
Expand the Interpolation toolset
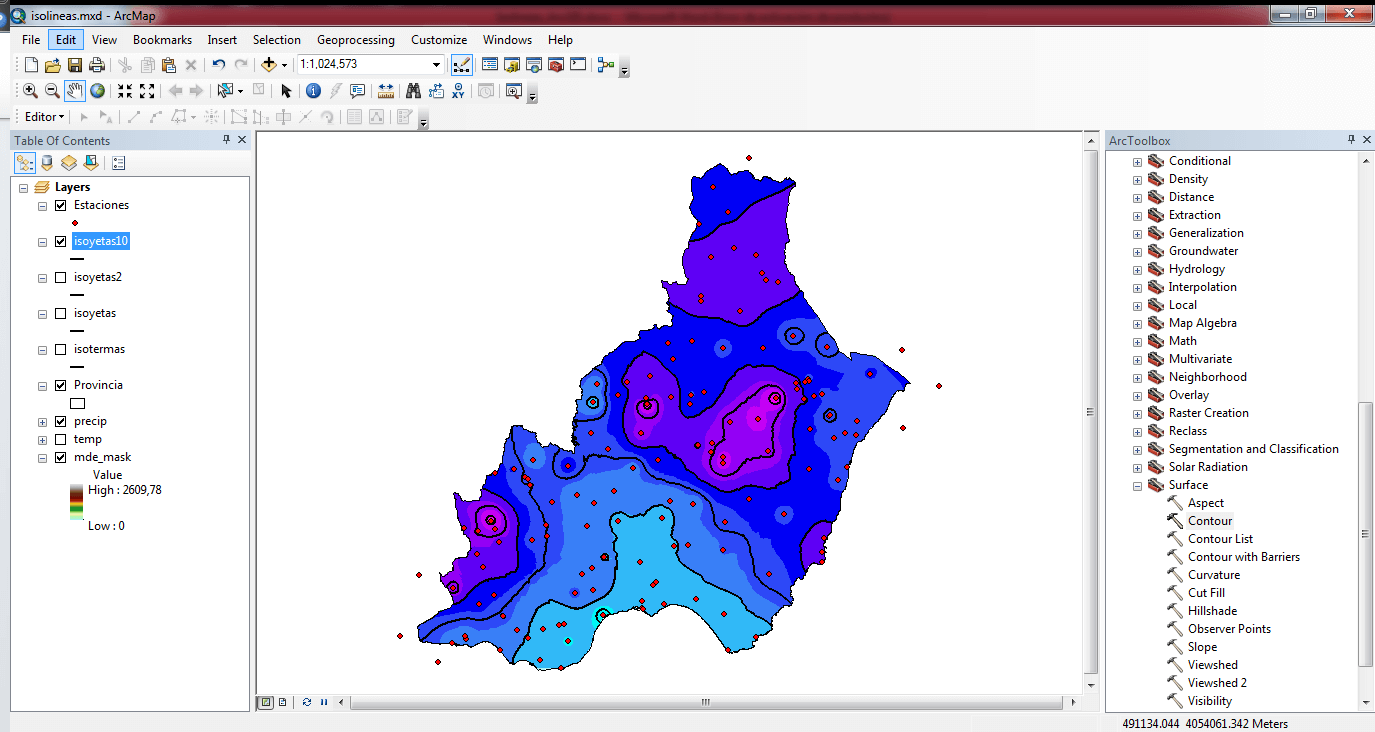[x=1137, y=287]
